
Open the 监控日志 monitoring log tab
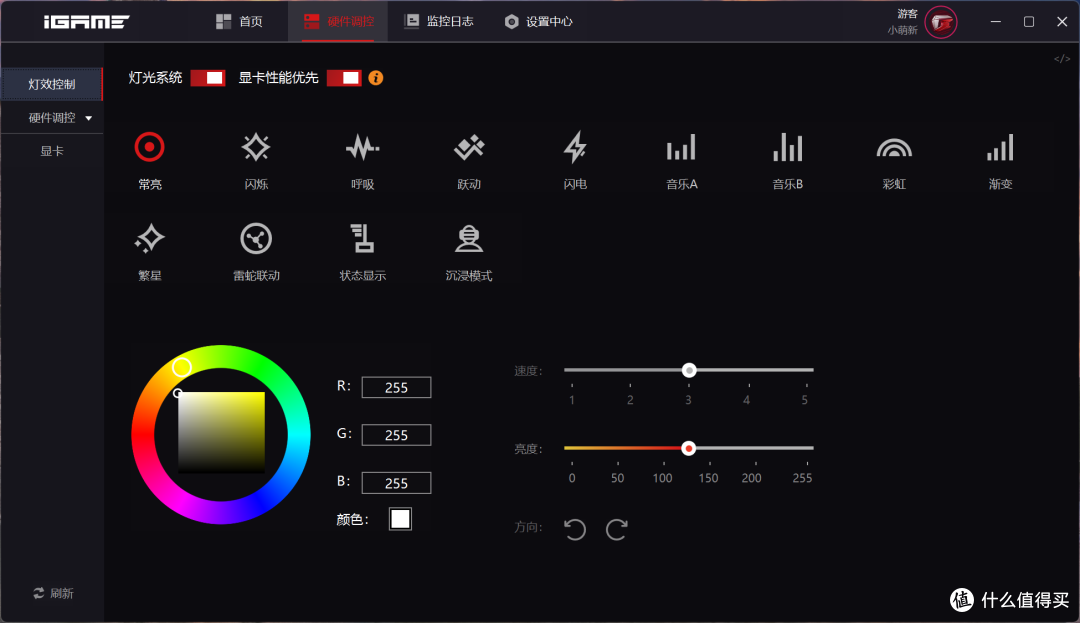pos(439,22)
